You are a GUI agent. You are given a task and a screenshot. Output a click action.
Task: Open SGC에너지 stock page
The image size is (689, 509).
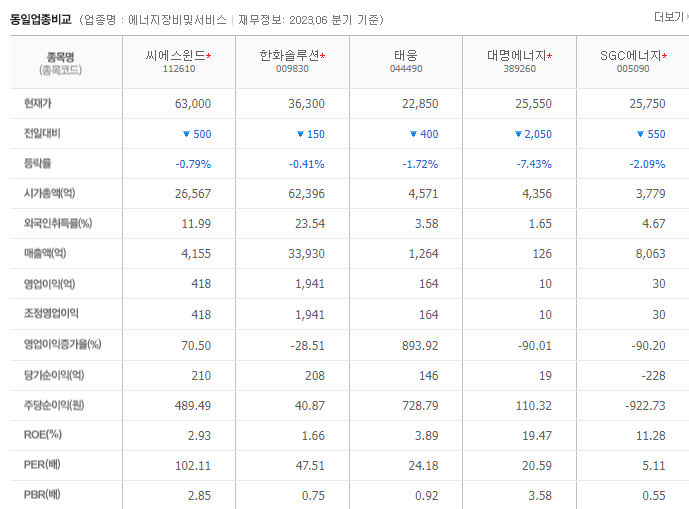[x=631, y=55]
